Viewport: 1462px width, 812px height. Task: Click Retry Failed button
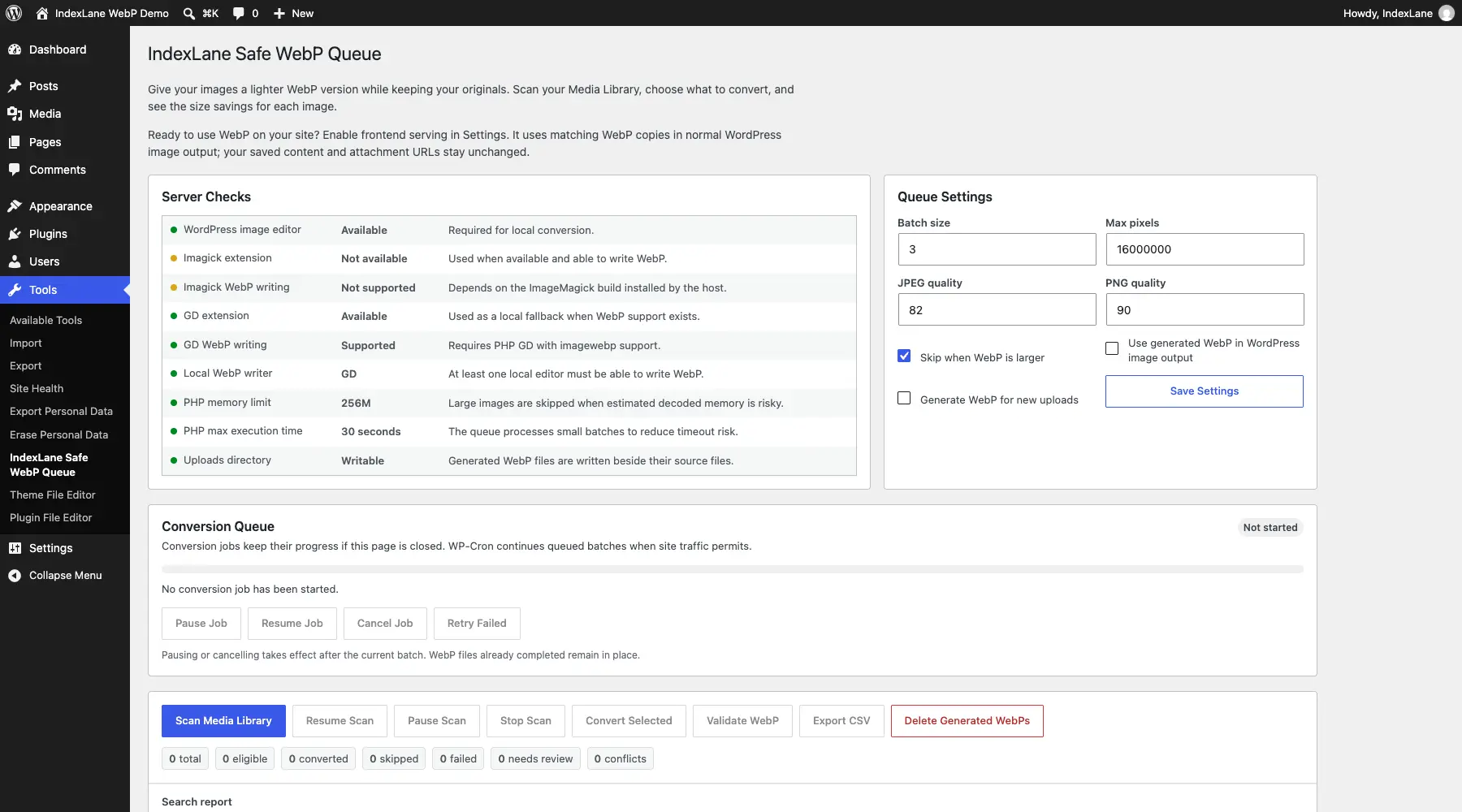[477, 624]
